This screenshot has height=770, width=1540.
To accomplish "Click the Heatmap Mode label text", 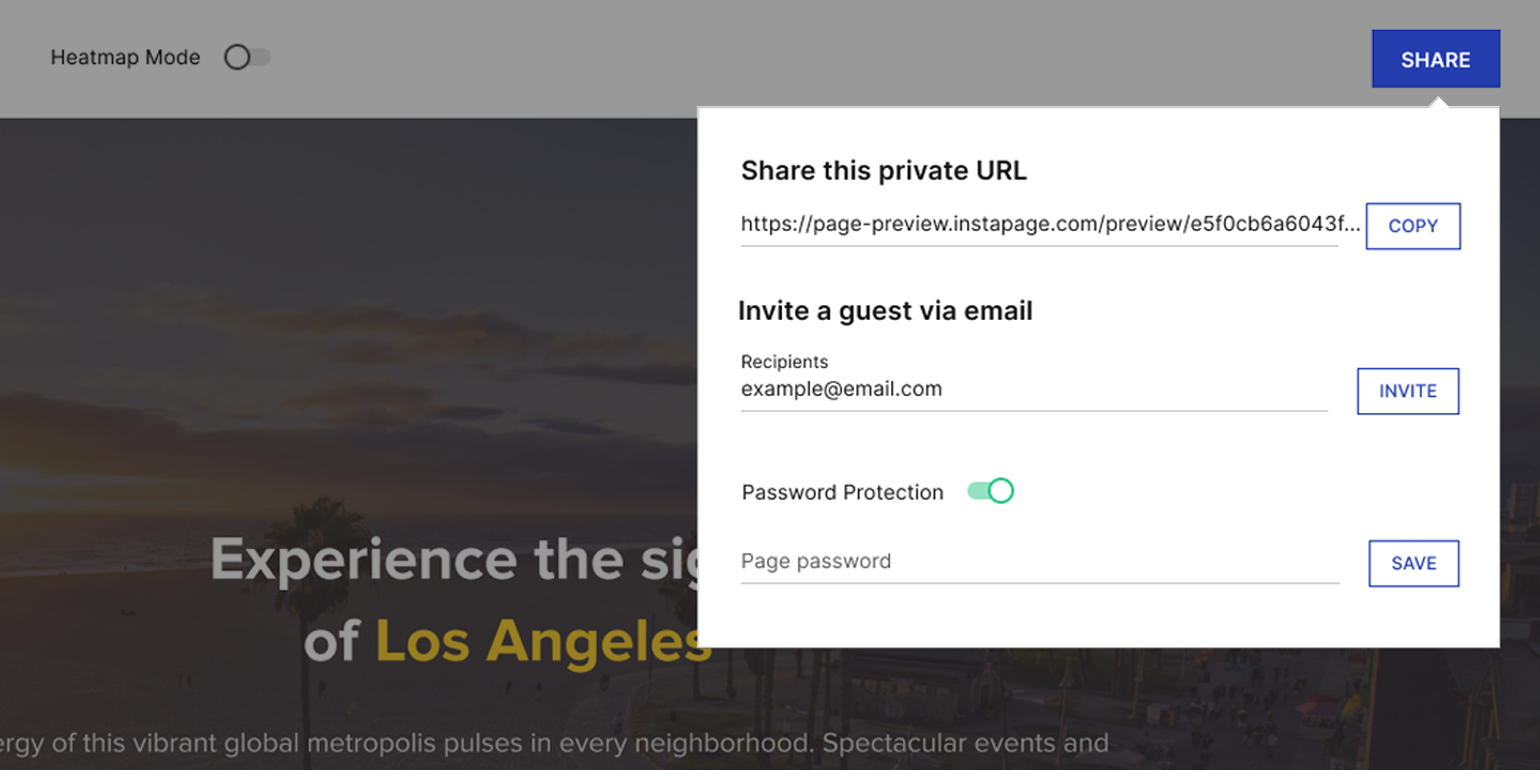I will (125, 58).
